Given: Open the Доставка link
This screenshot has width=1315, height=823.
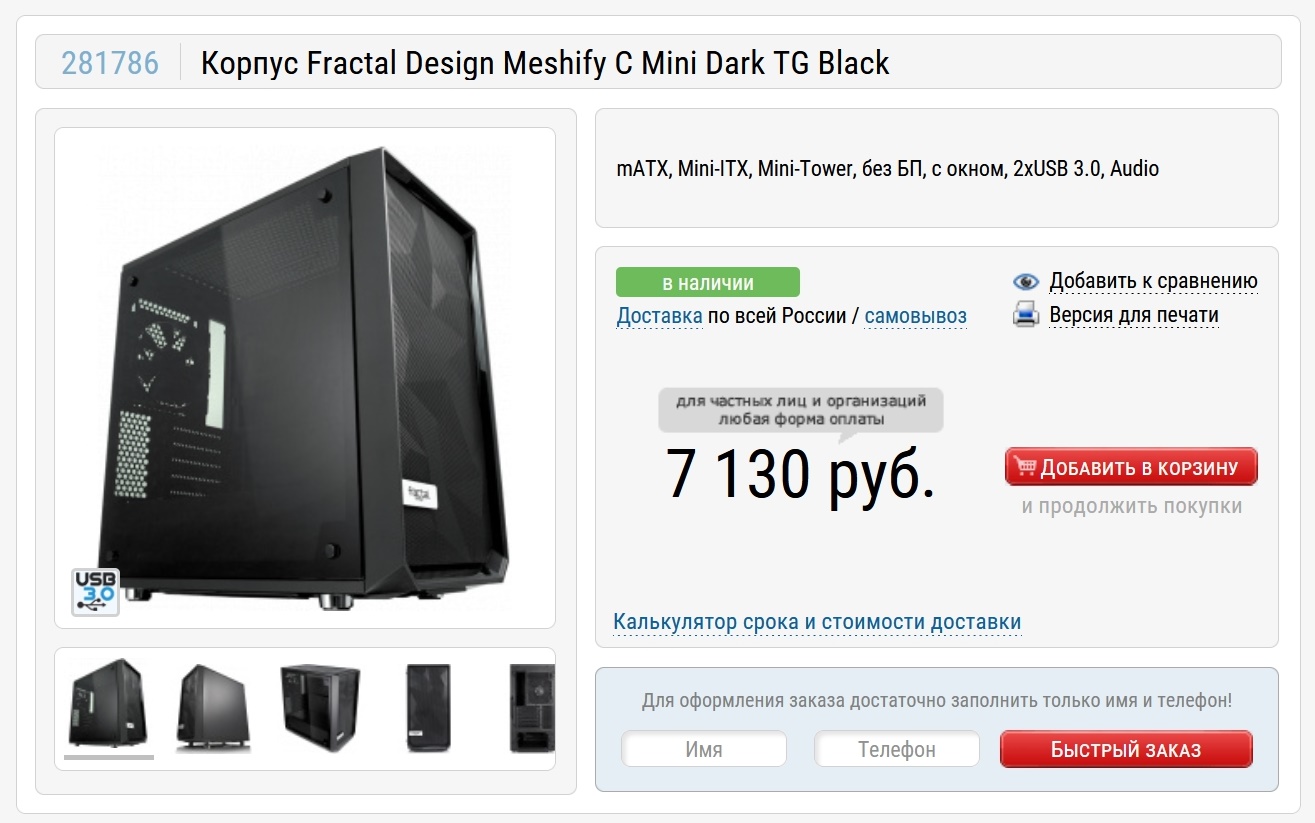Looking at the screenshot, I should click(659, 316).
